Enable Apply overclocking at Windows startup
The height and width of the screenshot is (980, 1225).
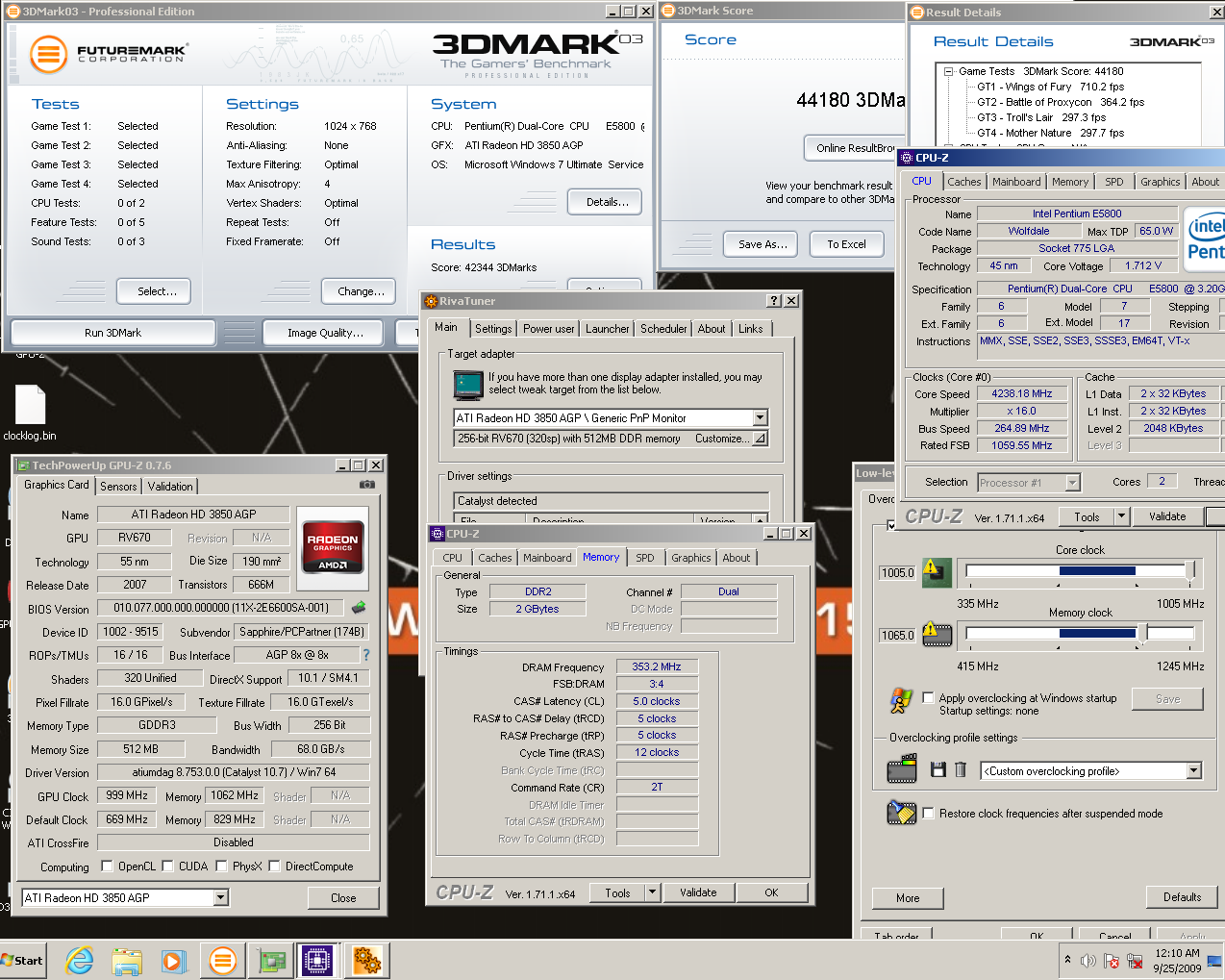[x=928, y=697]
